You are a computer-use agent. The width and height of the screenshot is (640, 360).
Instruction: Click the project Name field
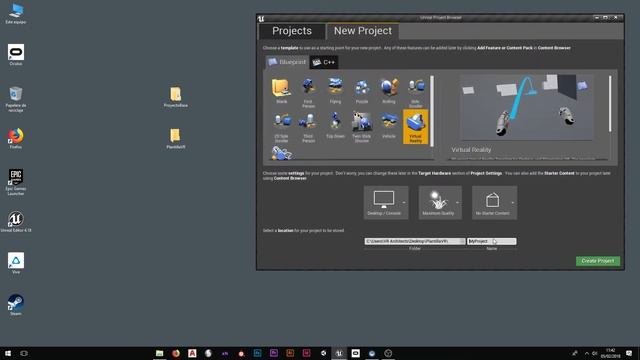[x=492, y=241]
